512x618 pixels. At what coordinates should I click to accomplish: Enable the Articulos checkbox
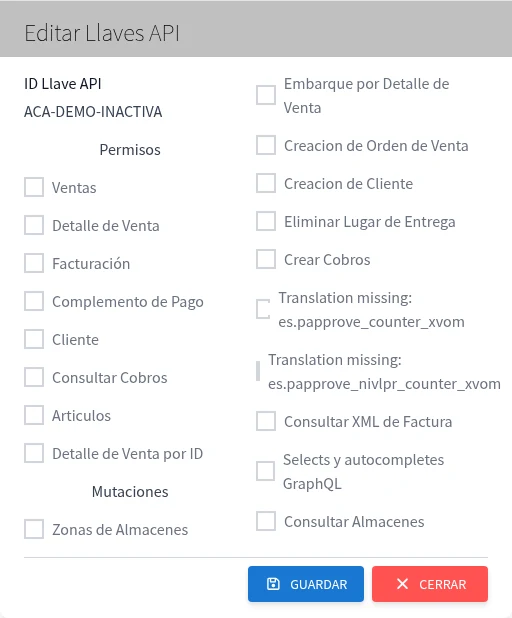coord(34,415)
